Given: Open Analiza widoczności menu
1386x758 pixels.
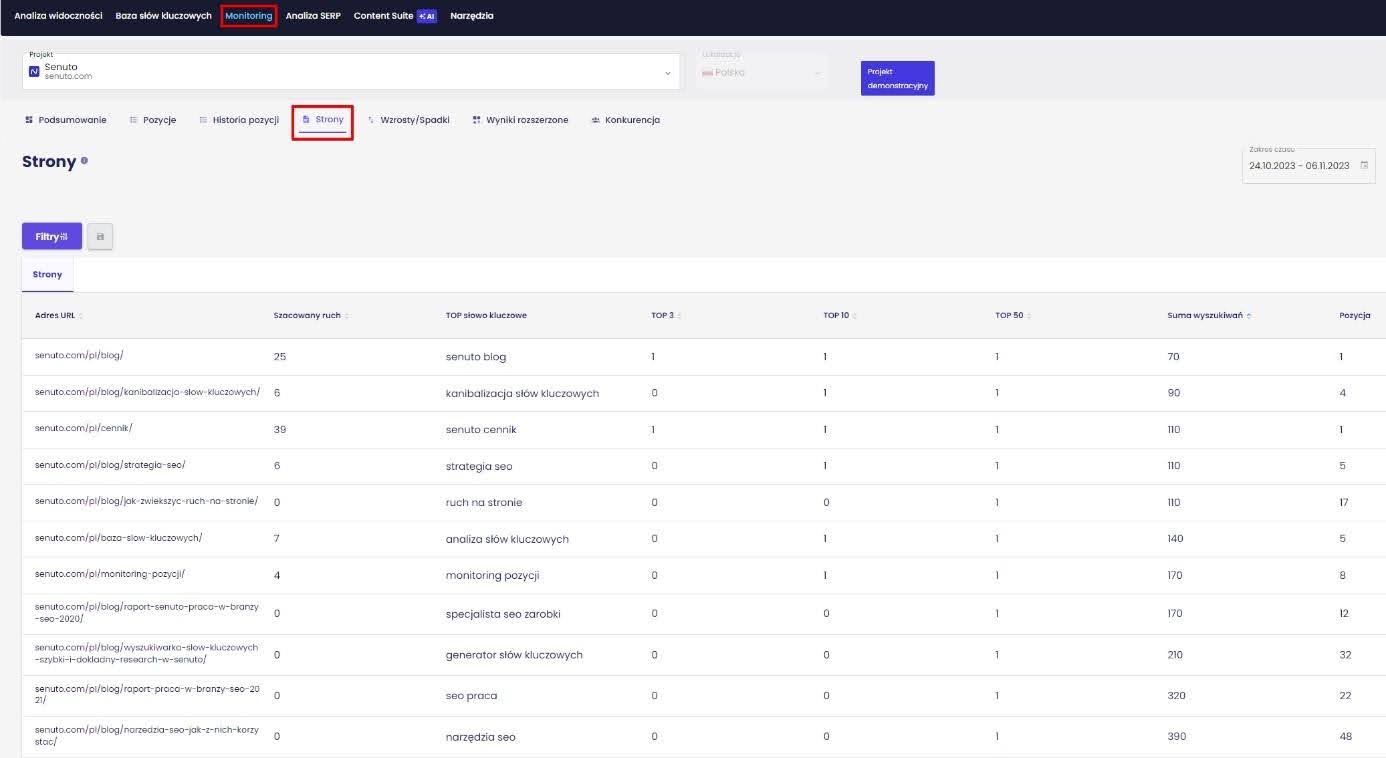Looking at the screenshot, I should [58, 16].
